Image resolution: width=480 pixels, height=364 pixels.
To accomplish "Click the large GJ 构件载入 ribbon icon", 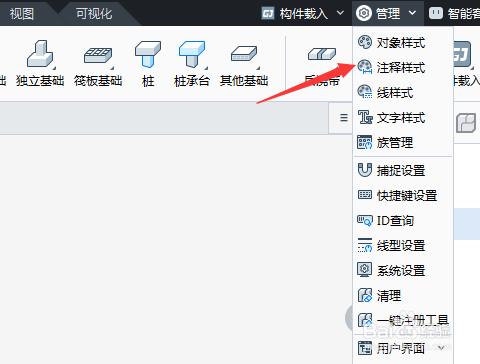I will pos(462,54).
